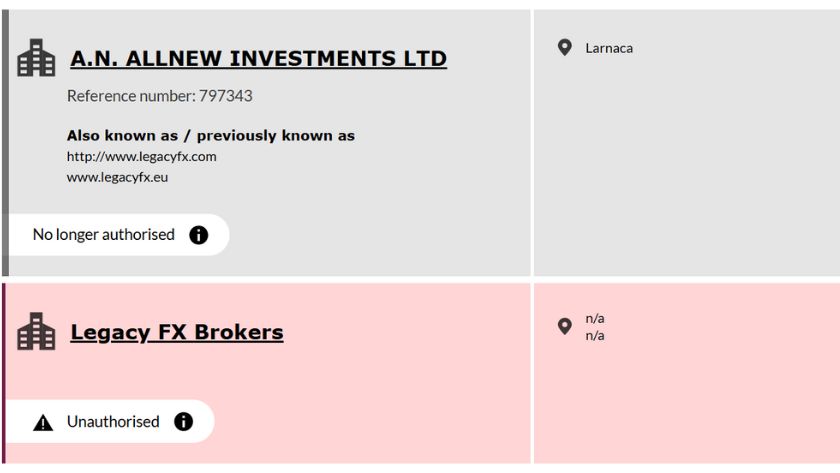Click the building icon beside Legacy FX Brokers
Screen dimensions: 840x473
tap(36, 331)
